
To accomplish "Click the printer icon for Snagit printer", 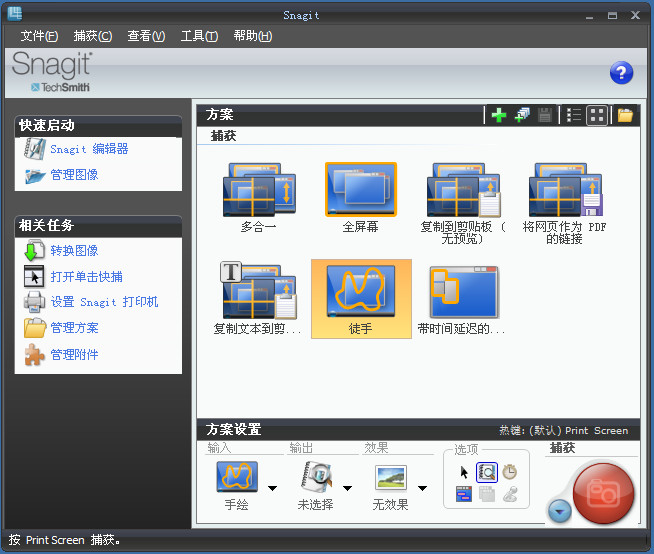I will click(34, 302).
